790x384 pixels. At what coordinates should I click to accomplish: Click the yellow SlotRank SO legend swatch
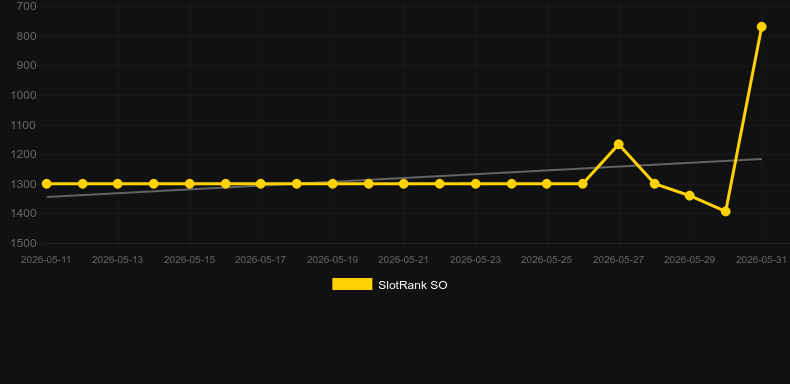point(352,284)
